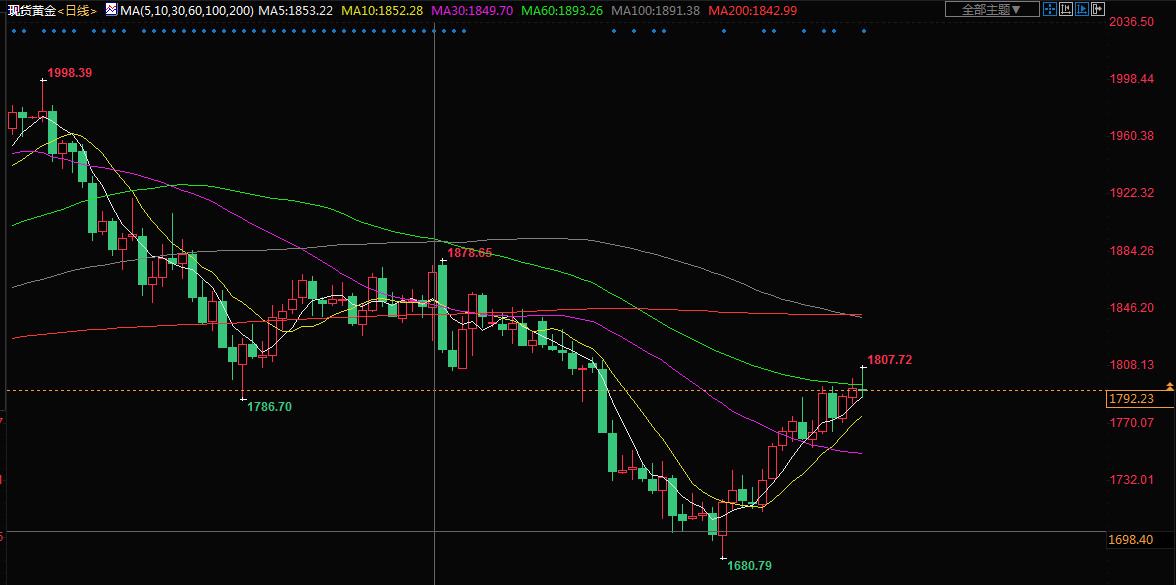
Task: Click the MA(5,10,30,60,100,200) parameters label
Action: [x=186, y=10]
